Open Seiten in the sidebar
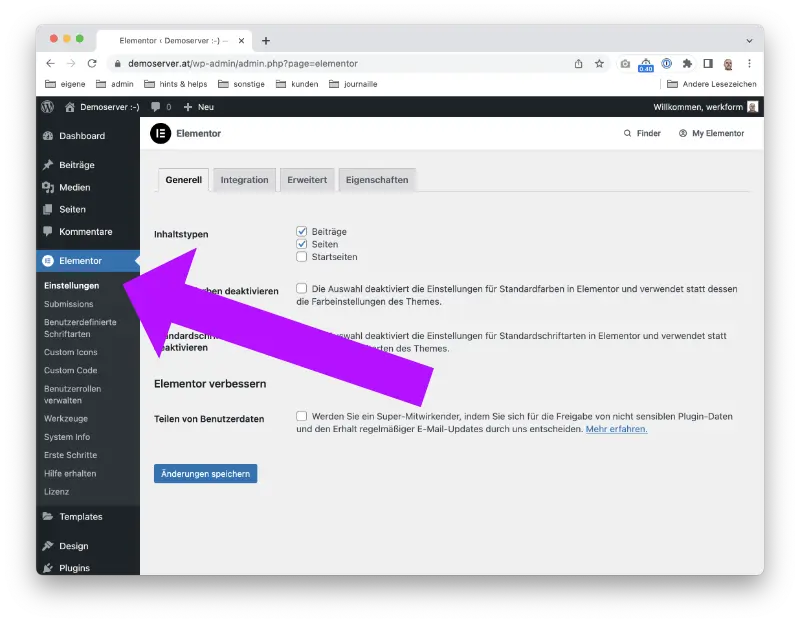 (x=88, y=209)
